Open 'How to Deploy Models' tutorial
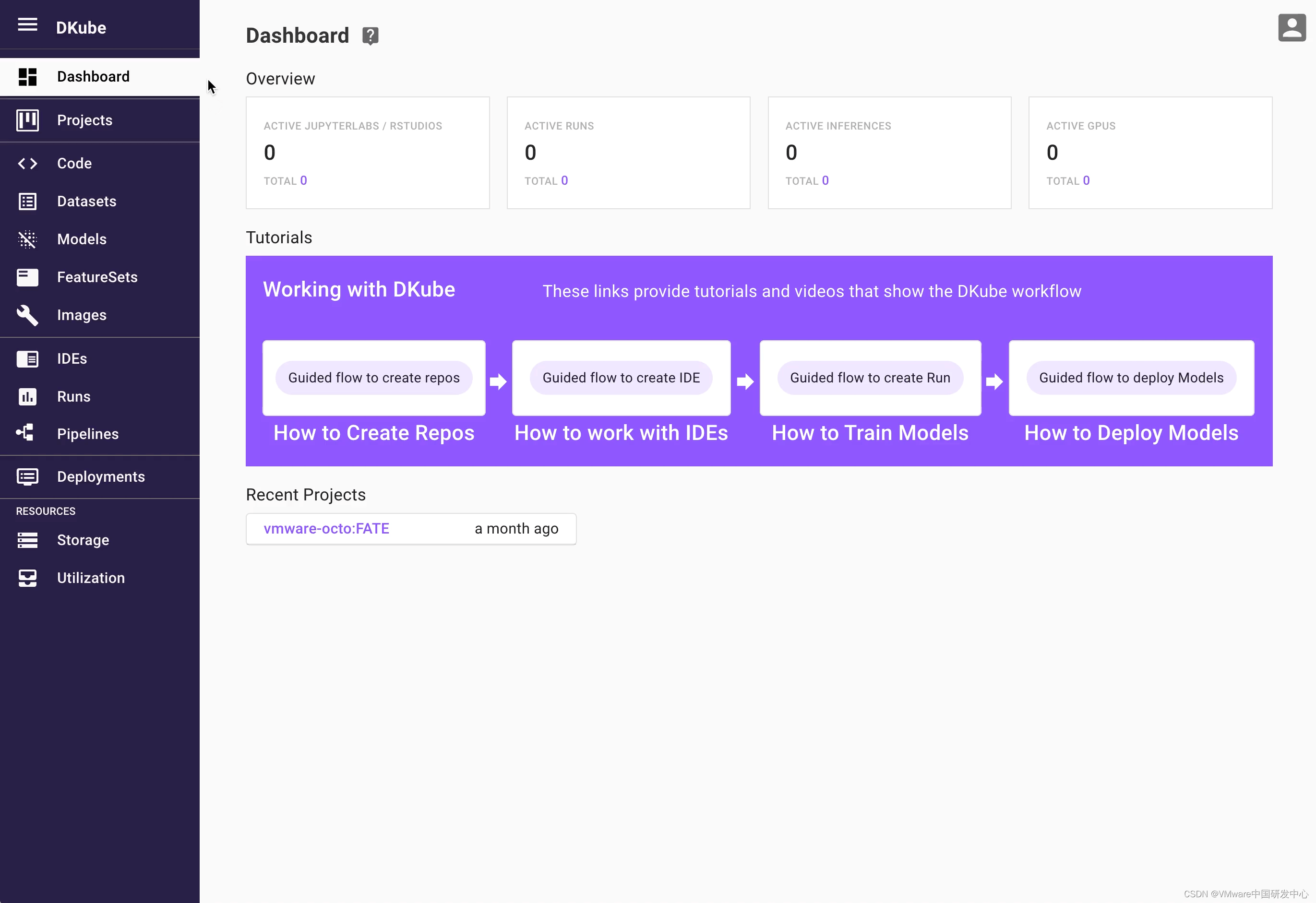This screenshot has height=903, width=1316. [x=1131, y=433]
